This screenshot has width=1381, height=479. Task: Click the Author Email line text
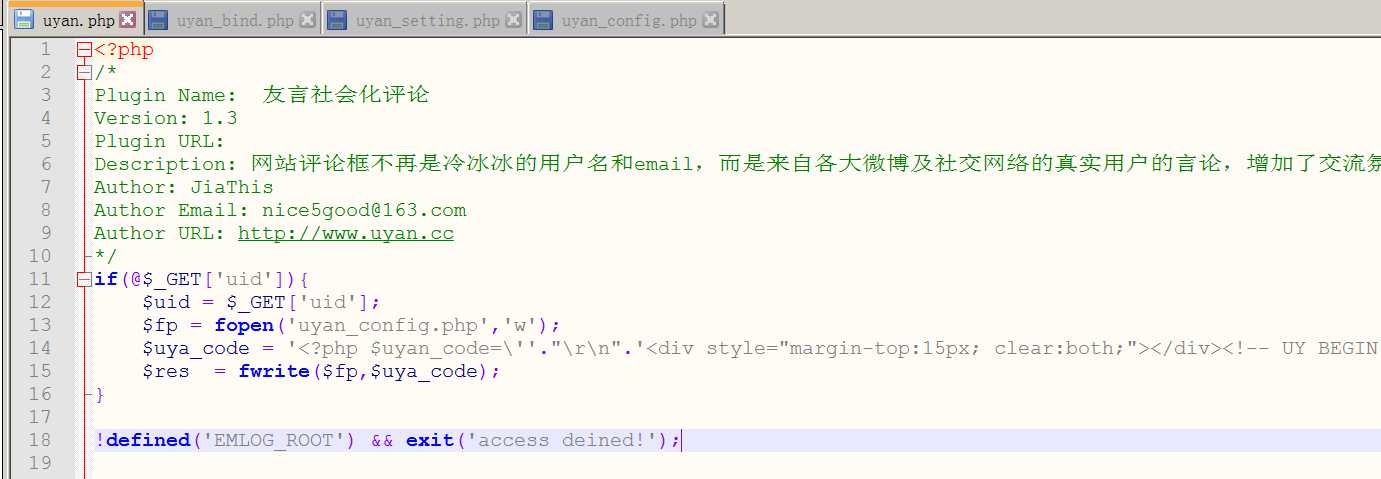point(280,211)
